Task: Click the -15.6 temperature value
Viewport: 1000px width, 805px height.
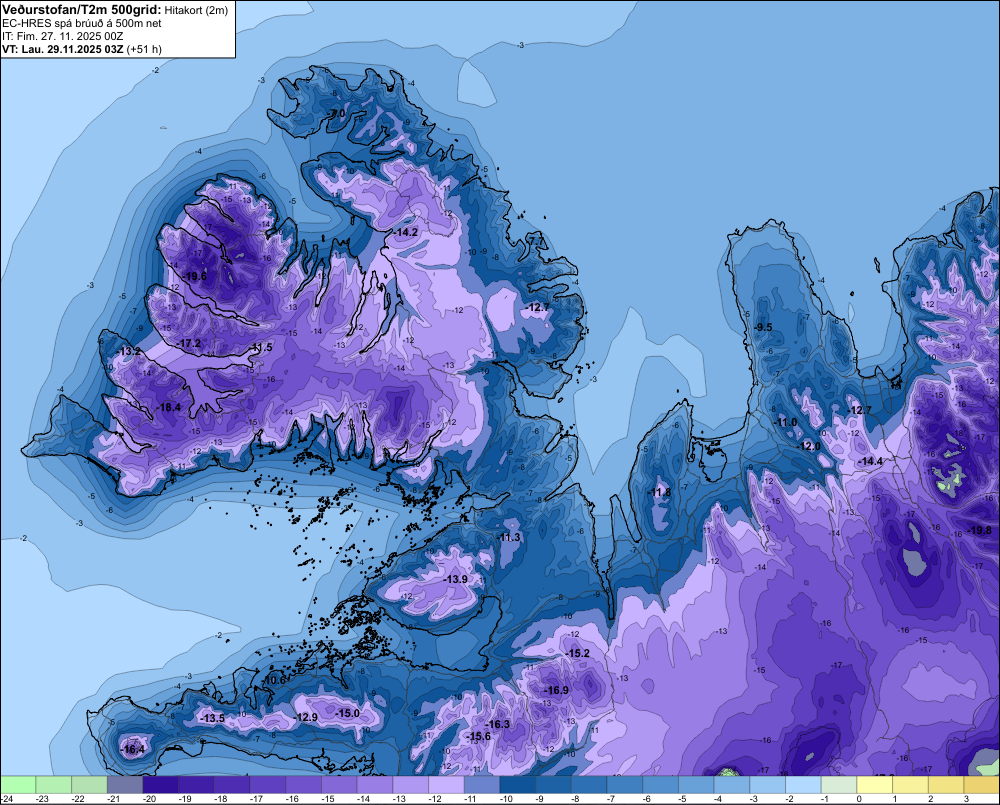Action: point(478,737)
